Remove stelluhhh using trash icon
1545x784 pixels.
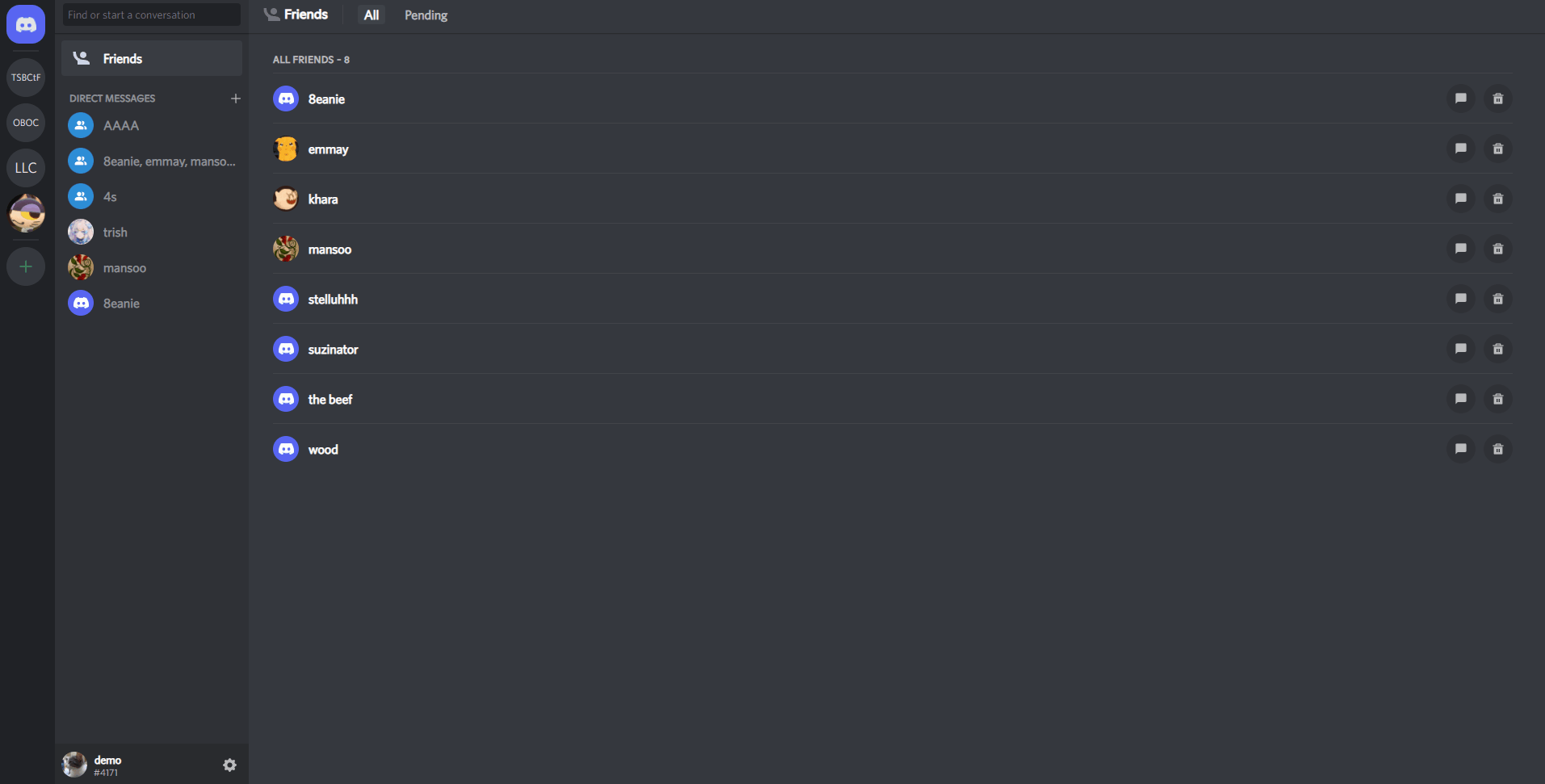coord(1497,299)
